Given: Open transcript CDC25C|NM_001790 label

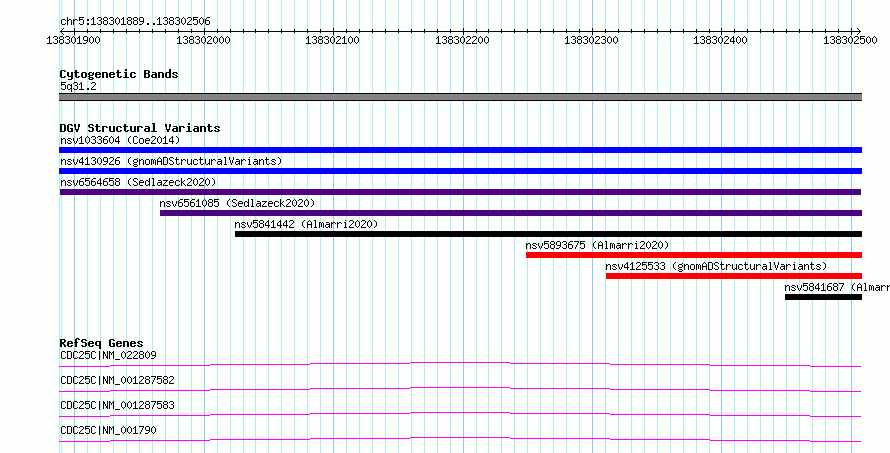Looking at the screenshot, I should coord(108,430).
